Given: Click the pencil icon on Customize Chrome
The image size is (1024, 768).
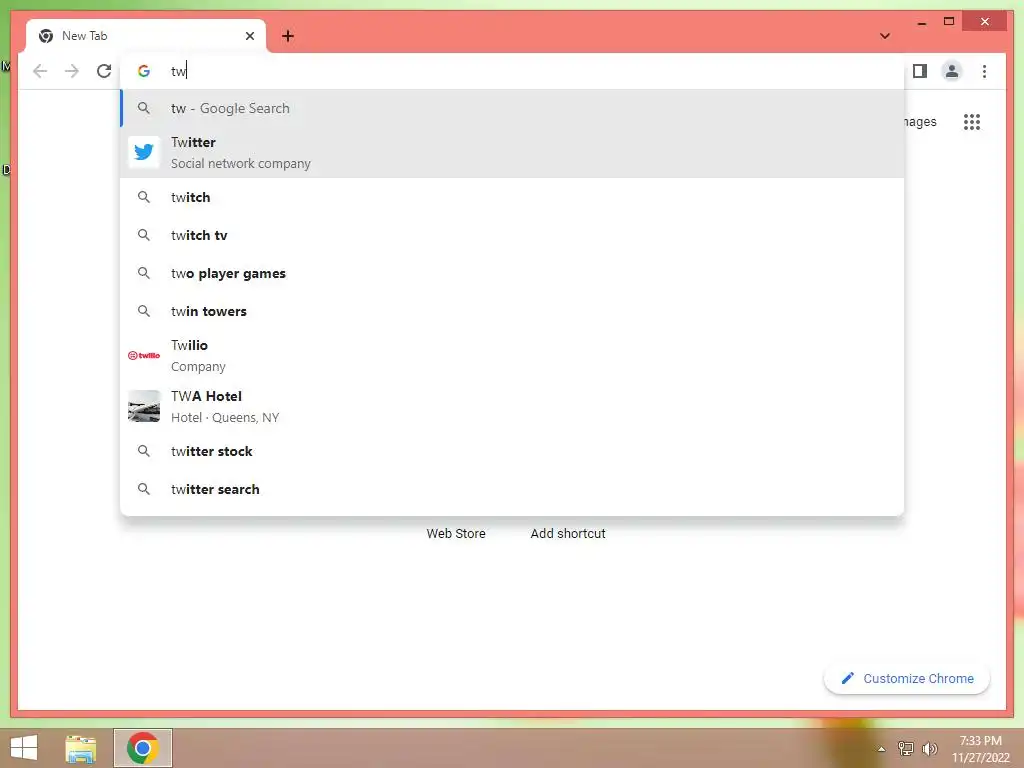Looking at the screenshot, I should (847, 679).
